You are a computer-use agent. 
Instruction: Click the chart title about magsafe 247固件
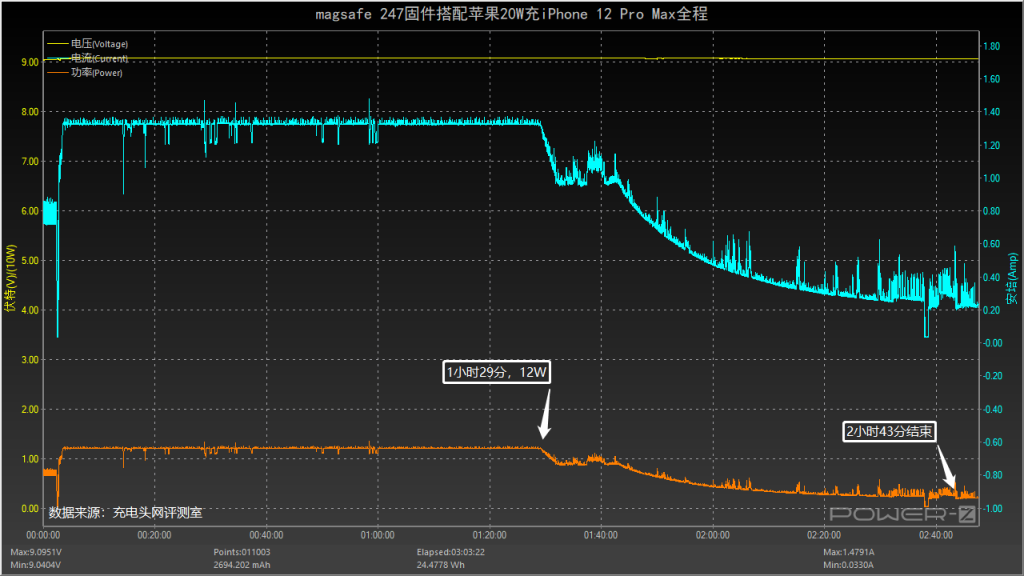coord(511,14)
